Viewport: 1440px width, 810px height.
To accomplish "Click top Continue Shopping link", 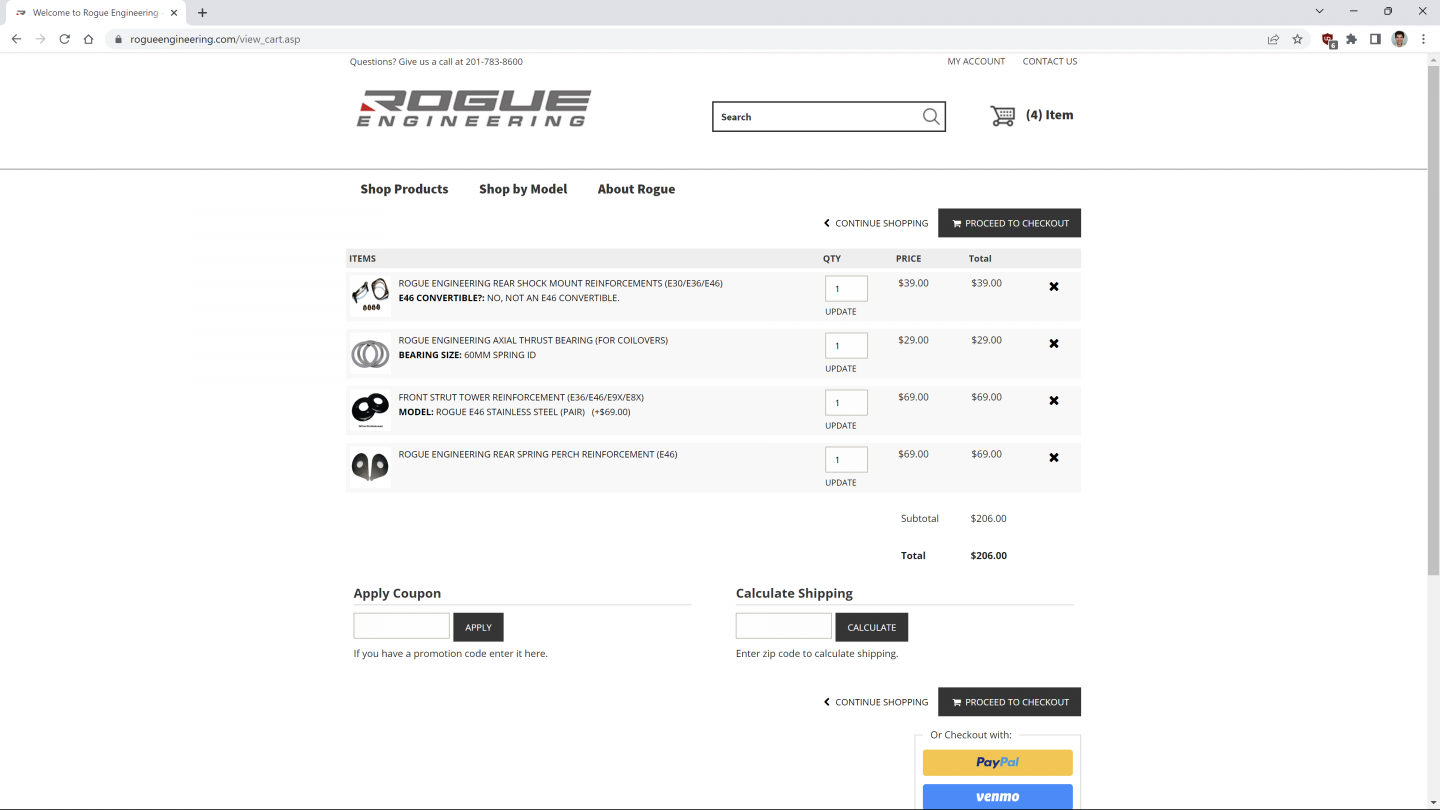I will click(x=876, y=223).
